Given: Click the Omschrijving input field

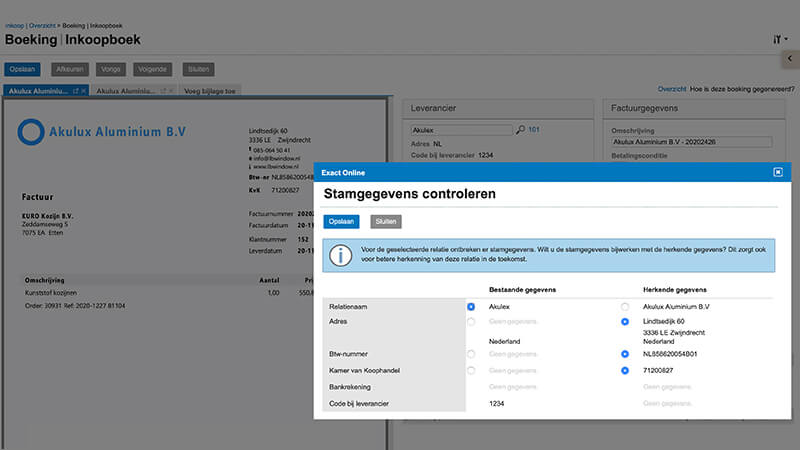Looking at the screenshot, I should point(691,142).
